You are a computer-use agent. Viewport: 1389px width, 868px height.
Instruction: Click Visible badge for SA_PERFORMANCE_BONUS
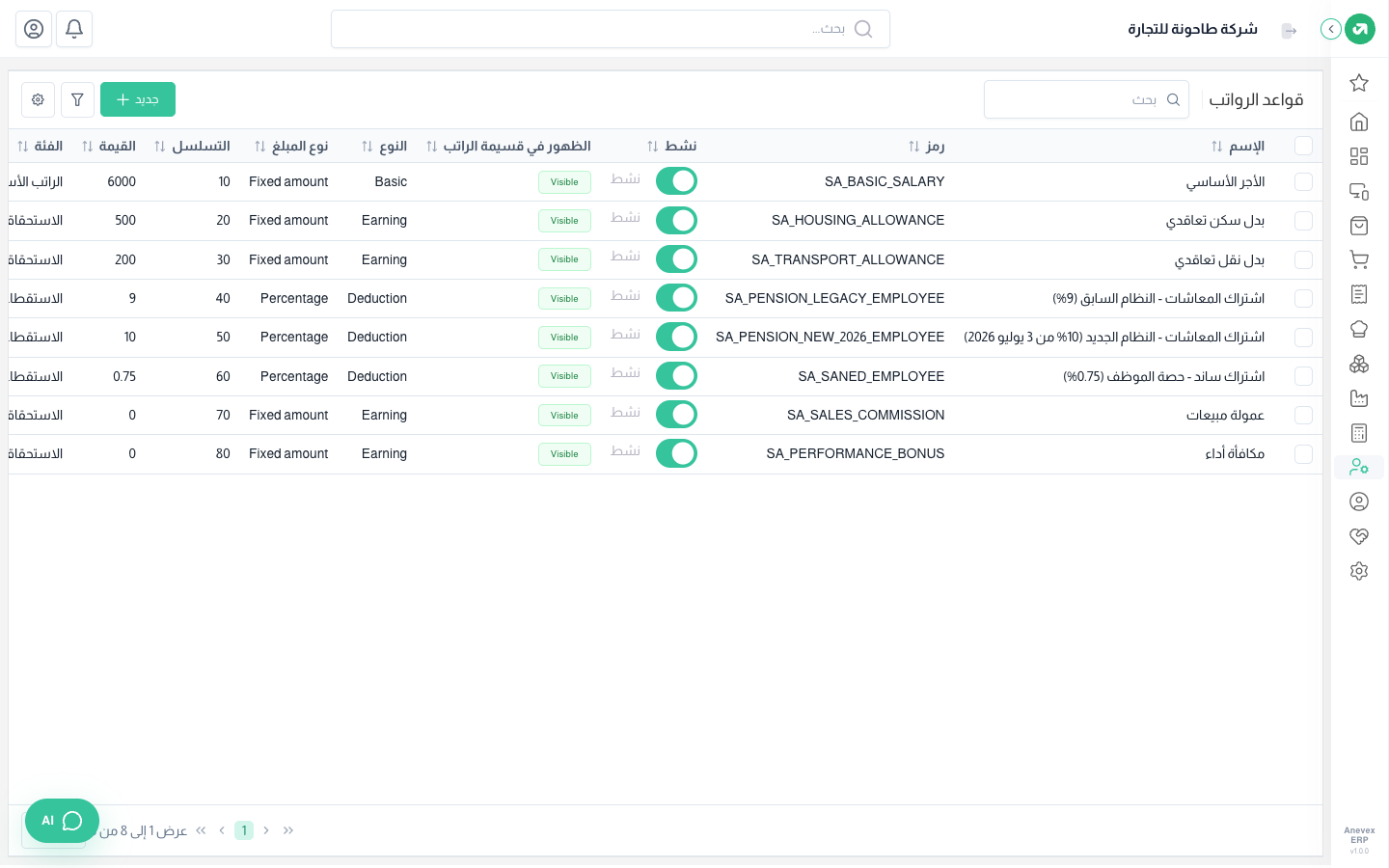(x=564, y=454)
